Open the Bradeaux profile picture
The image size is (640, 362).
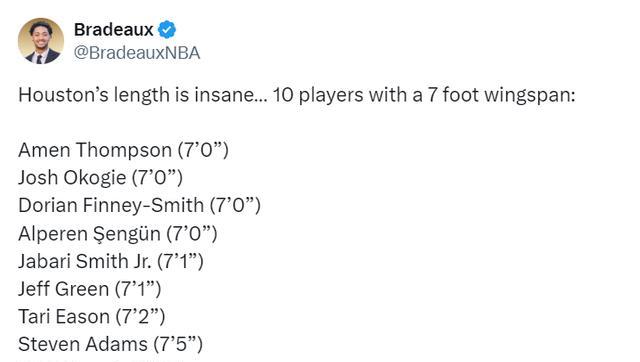coord(41,41)
